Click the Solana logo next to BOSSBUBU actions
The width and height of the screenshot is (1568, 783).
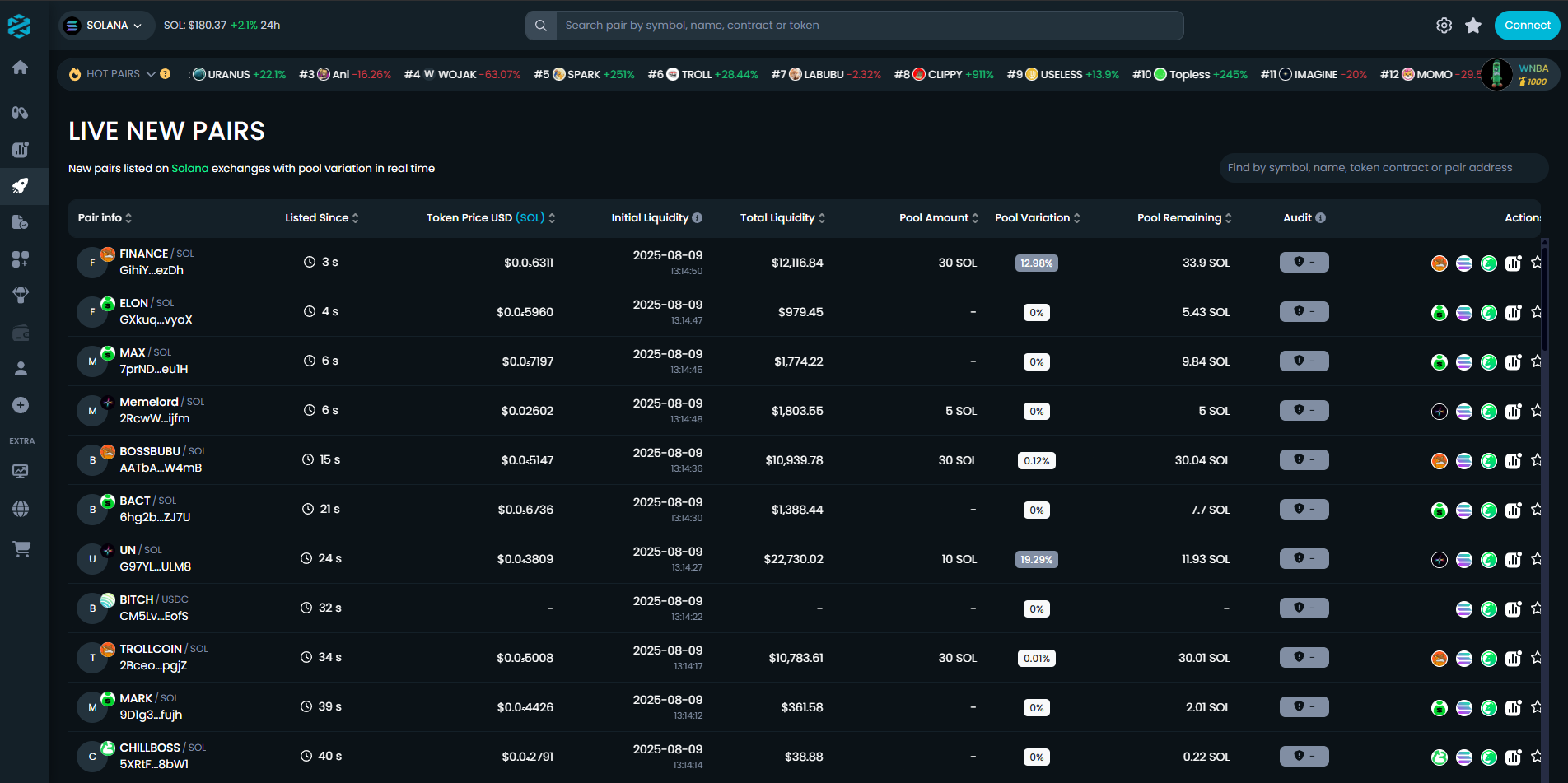pyautogui.click(x=1464, y=461)
